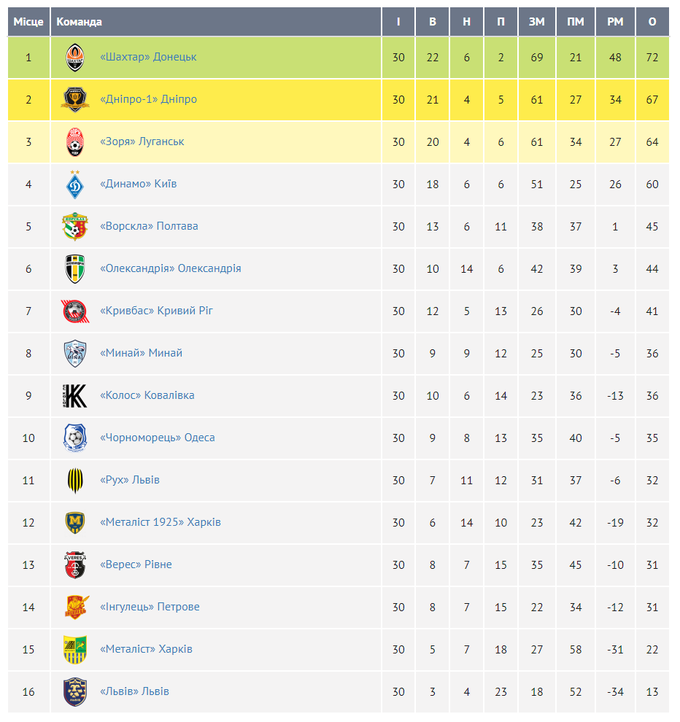
Task: Click the Metalist 1925 Kharkiv logo
Action: (75, 522)
